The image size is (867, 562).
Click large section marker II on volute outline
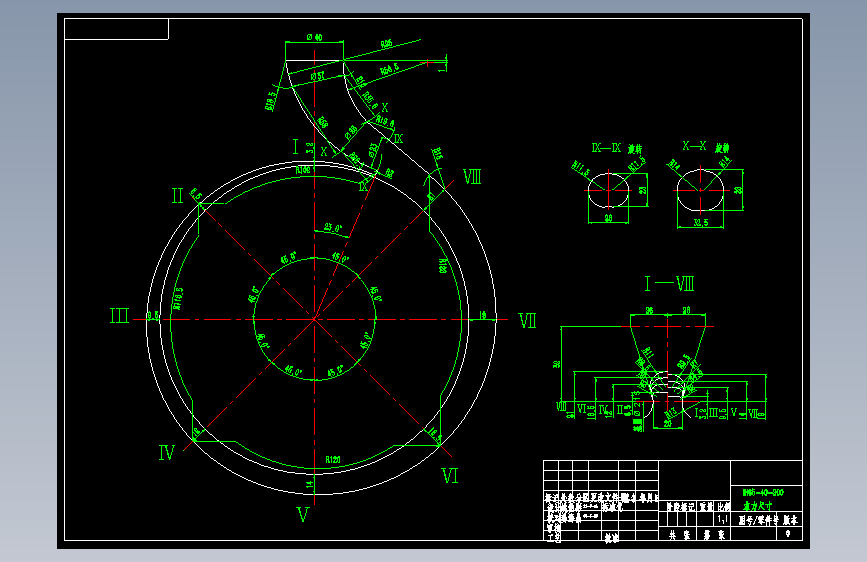177,196
